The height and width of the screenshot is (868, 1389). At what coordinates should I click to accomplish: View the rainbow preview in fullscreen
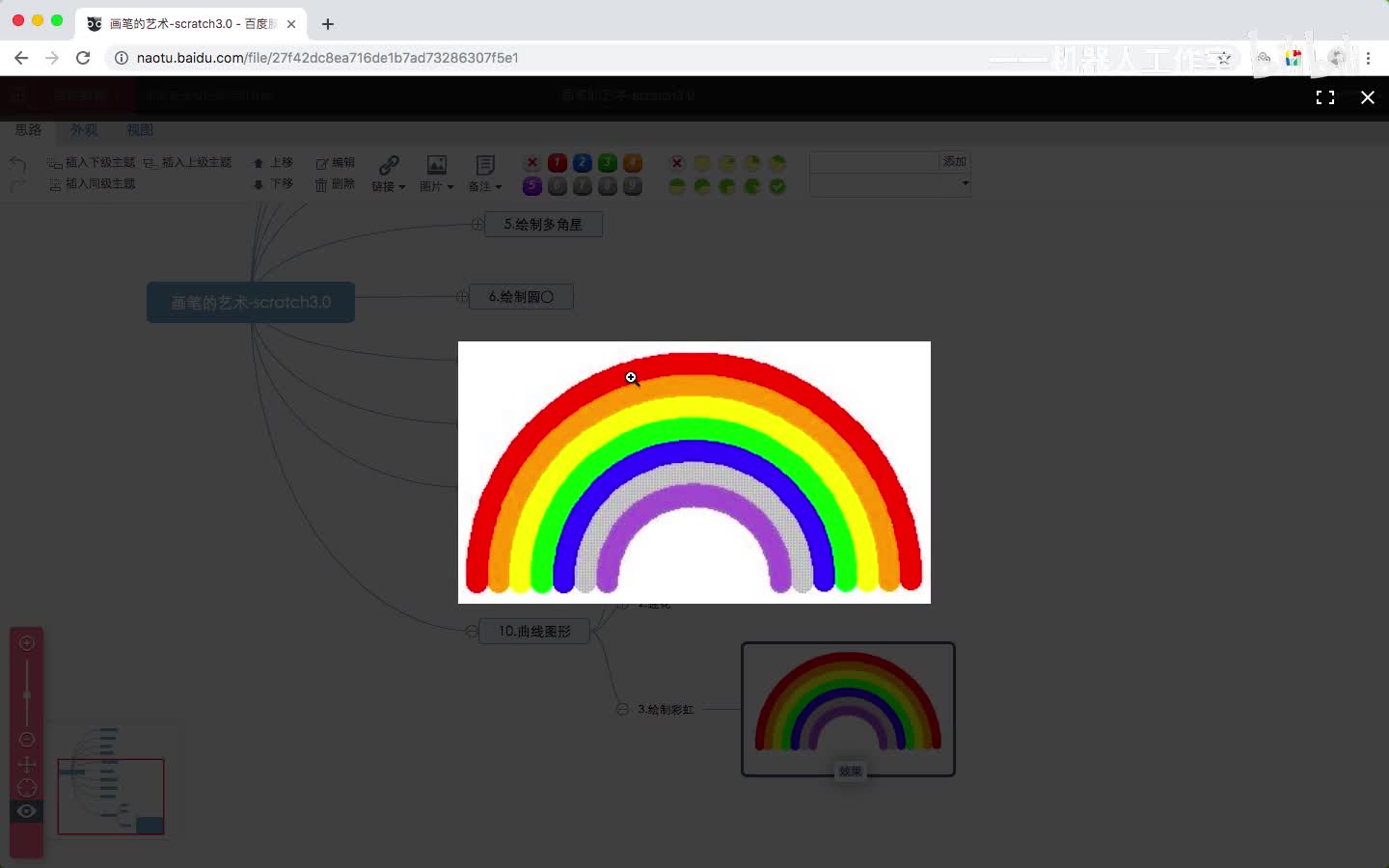1325,97
